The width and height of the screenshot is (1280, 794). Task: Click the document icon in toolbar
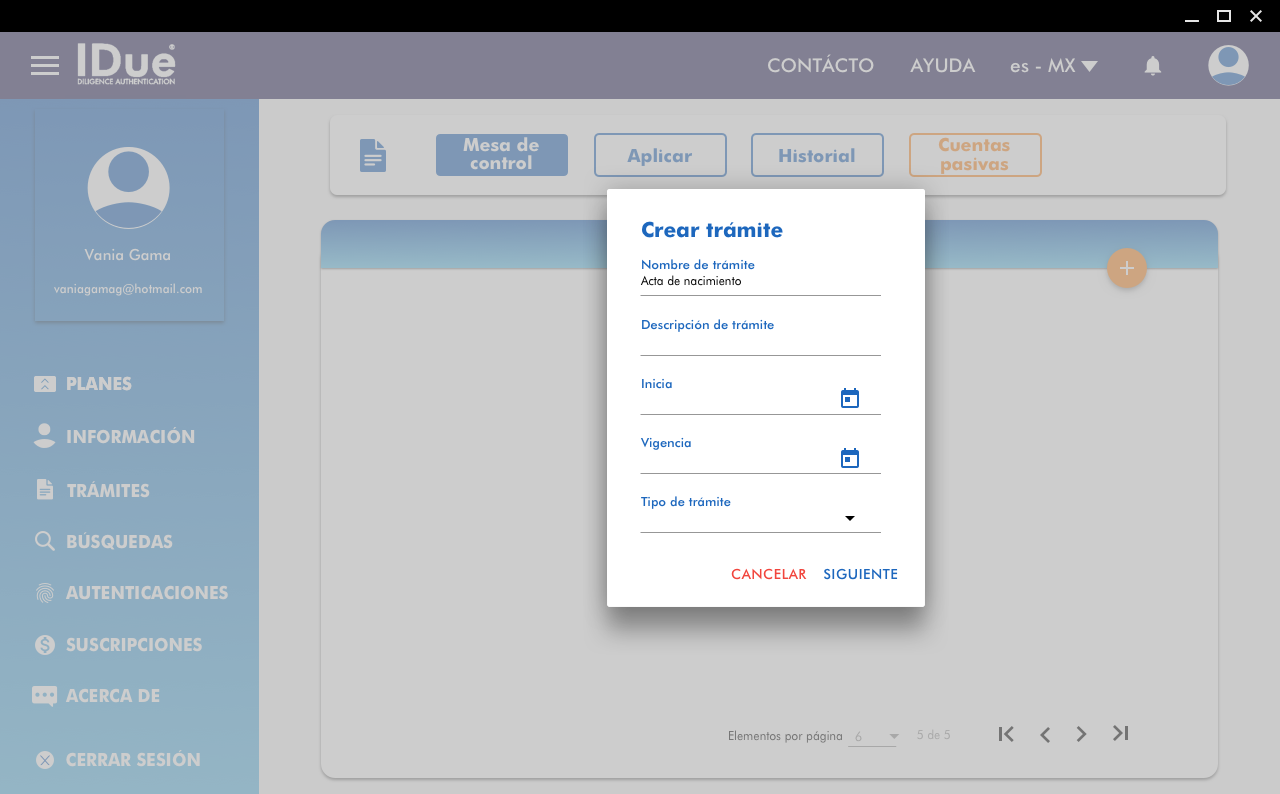[373, 155]
